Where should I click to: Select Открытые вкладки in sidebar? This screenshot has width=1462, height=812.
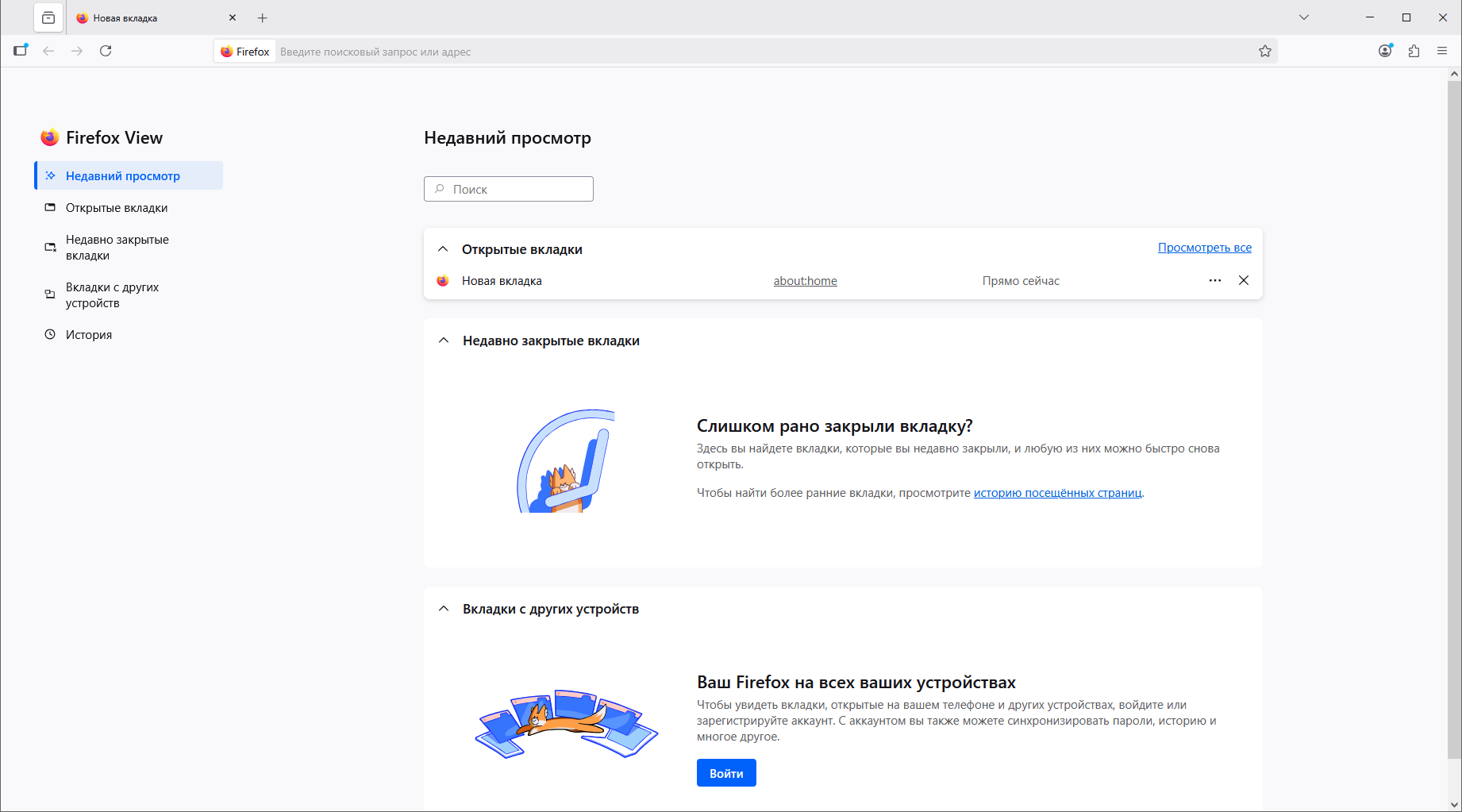[x=129, y=207]
